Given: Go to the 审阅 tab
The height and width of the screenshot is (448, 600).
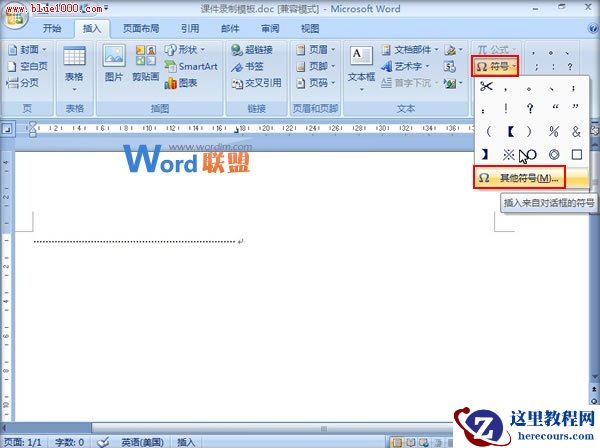Looking at the screenshot, I should 270,29.
